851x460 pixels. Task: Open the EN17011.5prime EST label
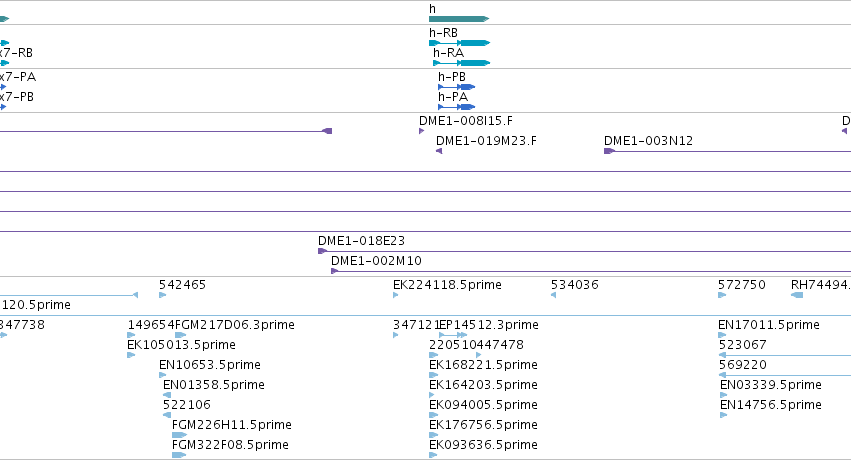(769, 325)
